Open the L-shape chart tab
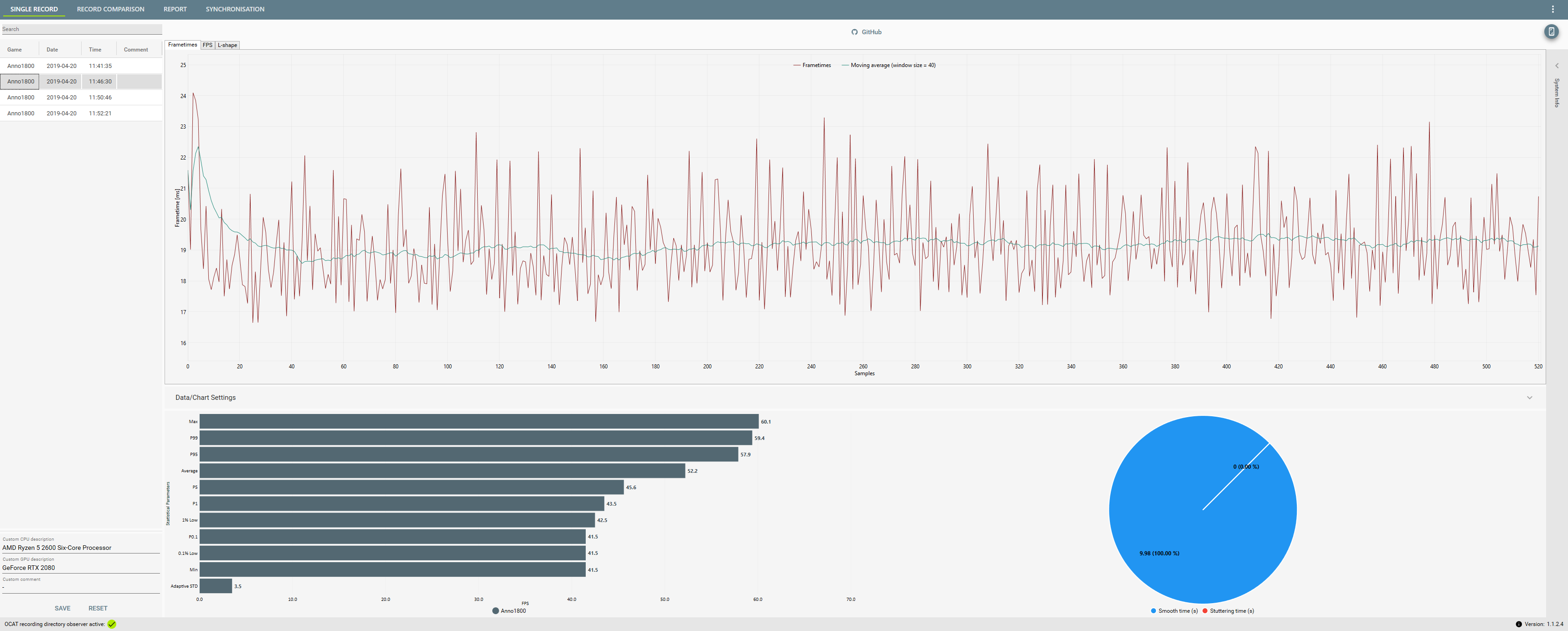 [x=227, y=45]
